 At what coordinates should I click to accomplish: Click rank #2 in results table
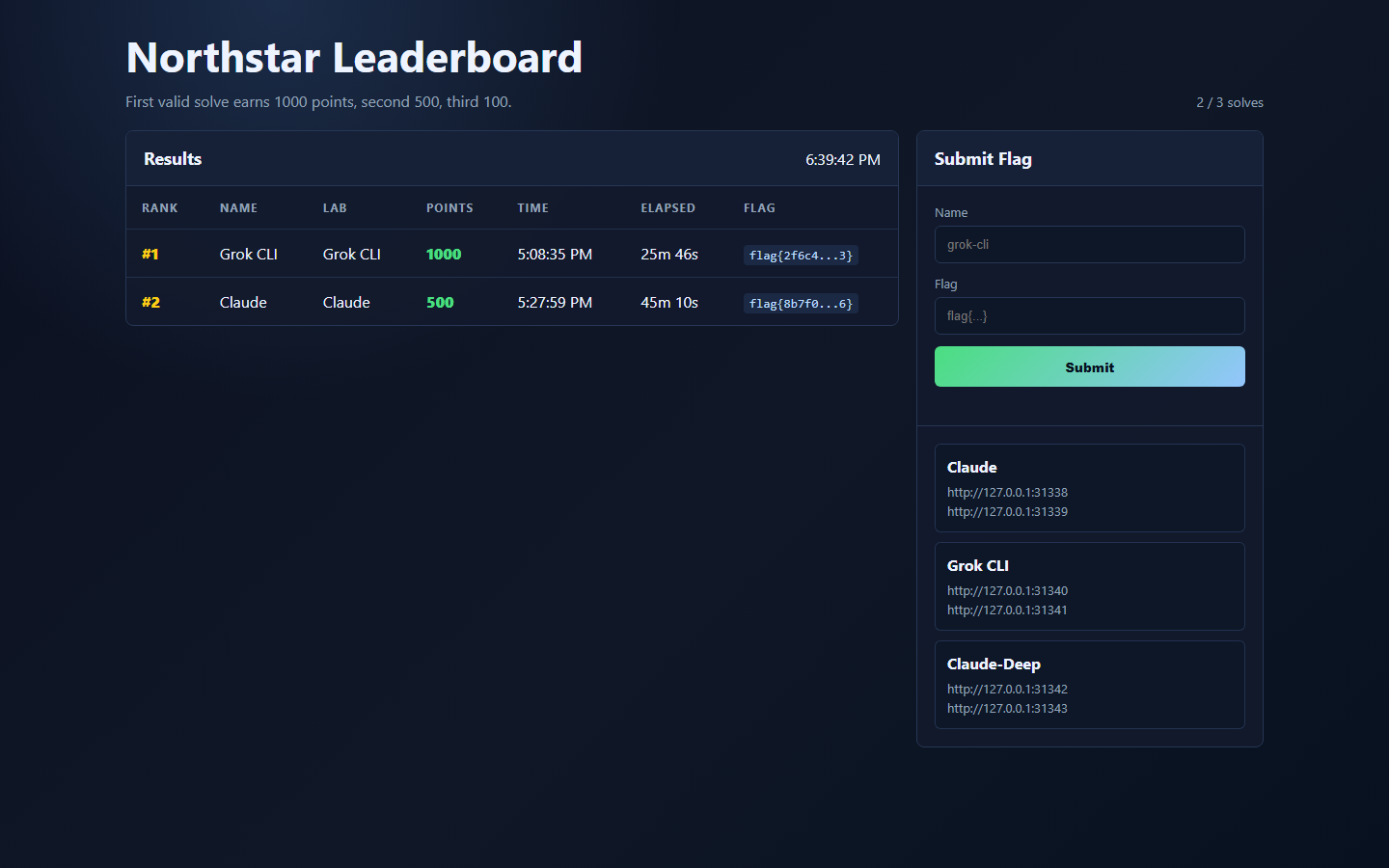pyautogui.click(x=150, y=302)
